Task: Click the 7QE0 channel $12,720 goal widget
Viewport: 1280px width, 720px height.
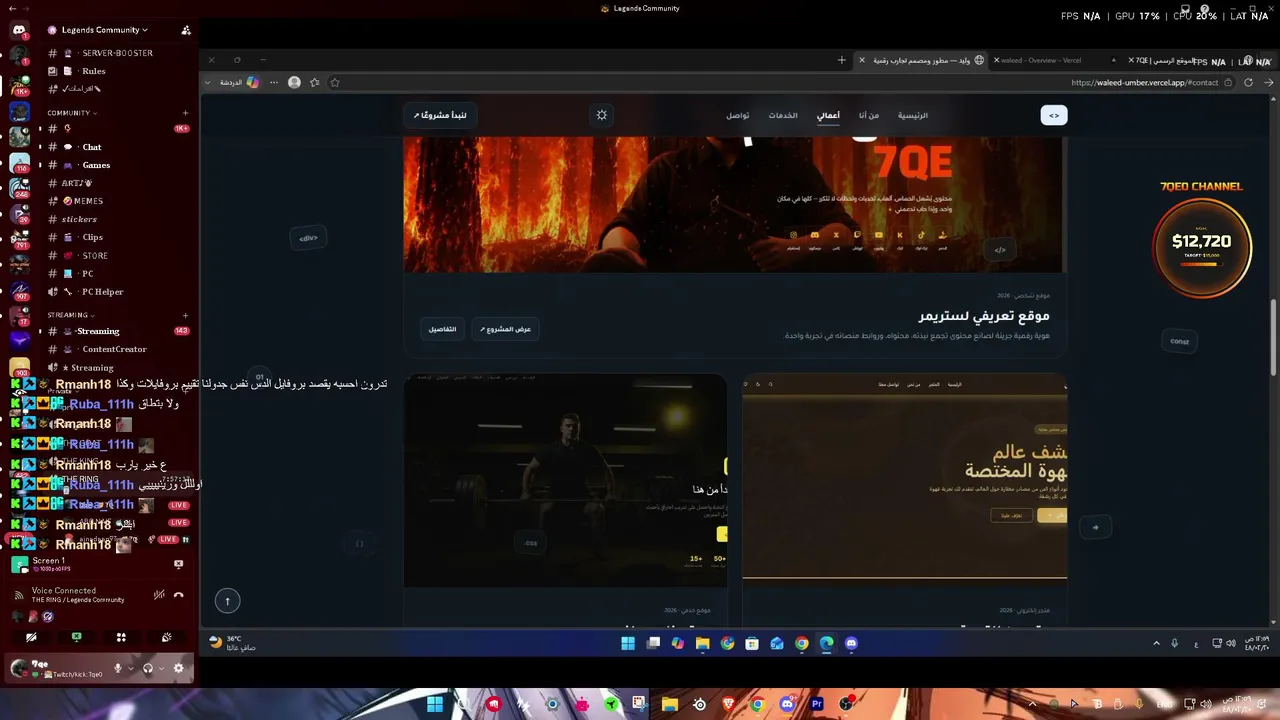Action: 1201,242
